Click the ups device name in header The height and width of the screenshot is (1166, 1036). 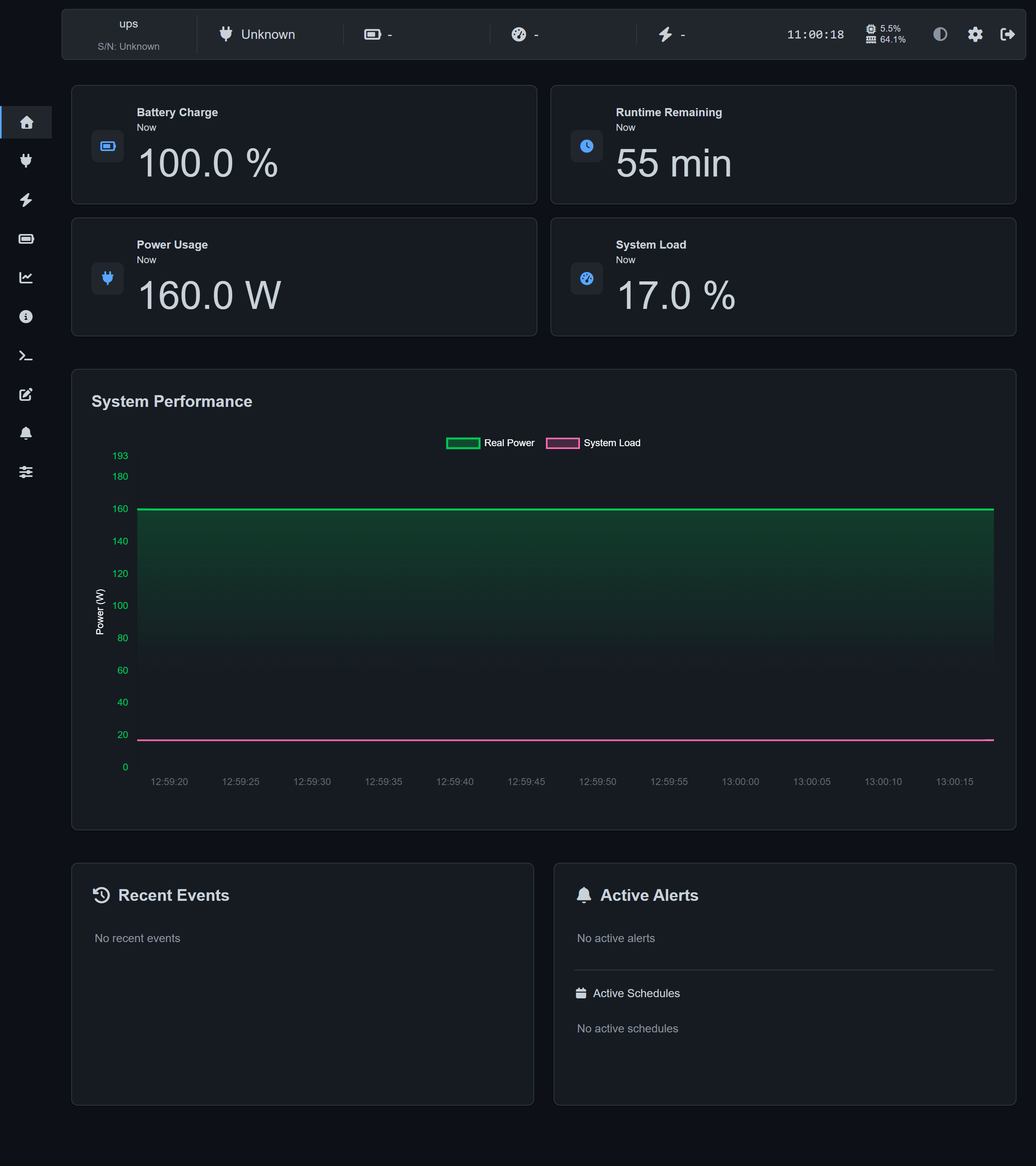point(128,24)
